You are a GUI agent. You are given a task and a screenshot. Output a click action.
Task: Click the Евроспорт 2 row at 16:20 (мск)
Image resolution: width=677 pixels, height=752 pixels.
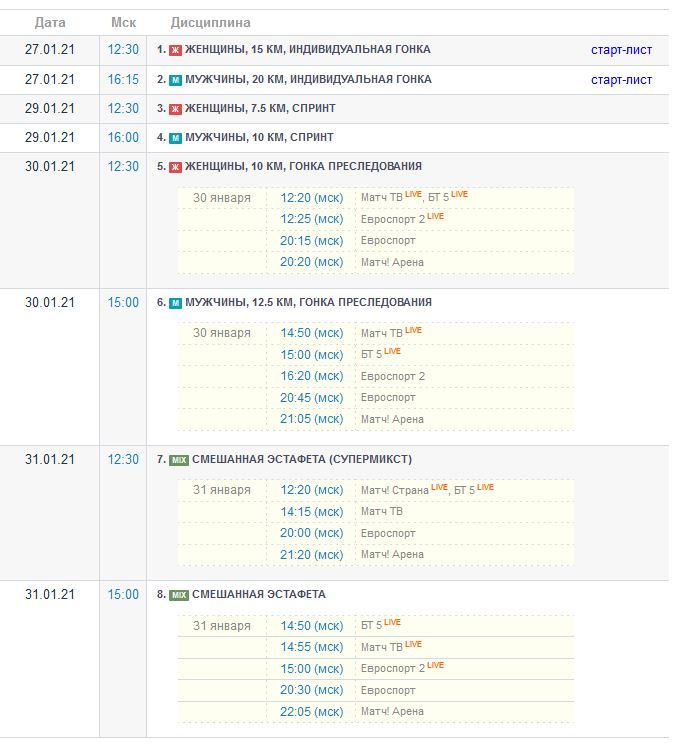[x=393, y=376]
